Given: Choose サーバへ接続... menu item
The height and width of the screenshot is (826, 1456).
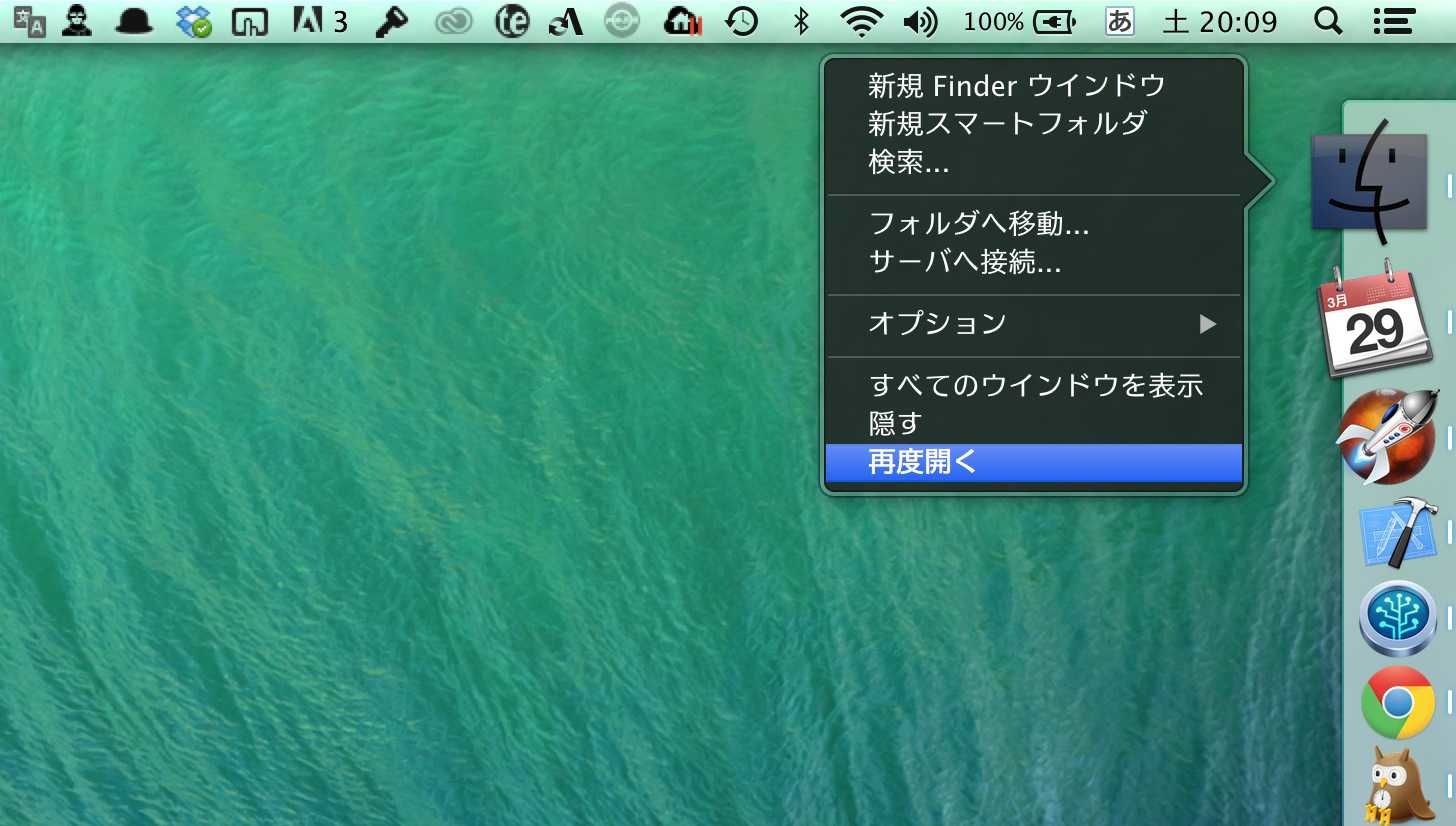Looking at the screenshot, I should tap(1034, 263).
